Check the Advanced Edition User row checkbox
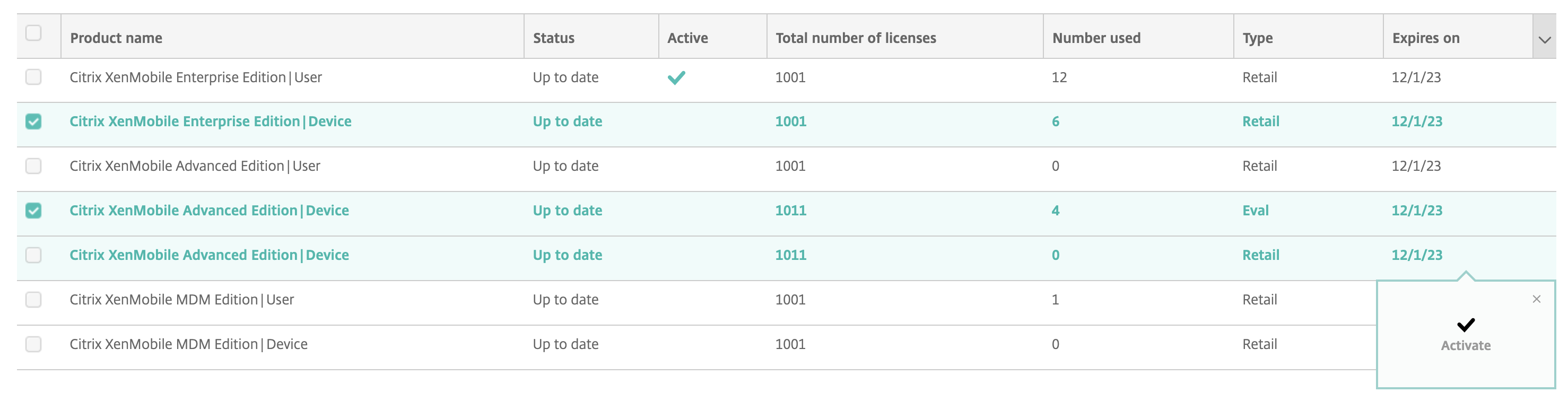Screen dimensions: 1568x401 pyautogui.click(x=33, y=166)
